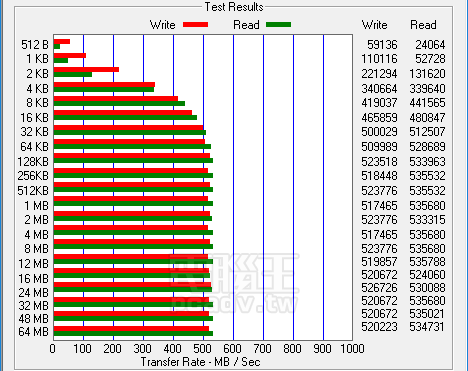The width and height of the screenshot is (468, 371).
Task: Click the 32 KB row label
Action: click(x=35, y=132)
